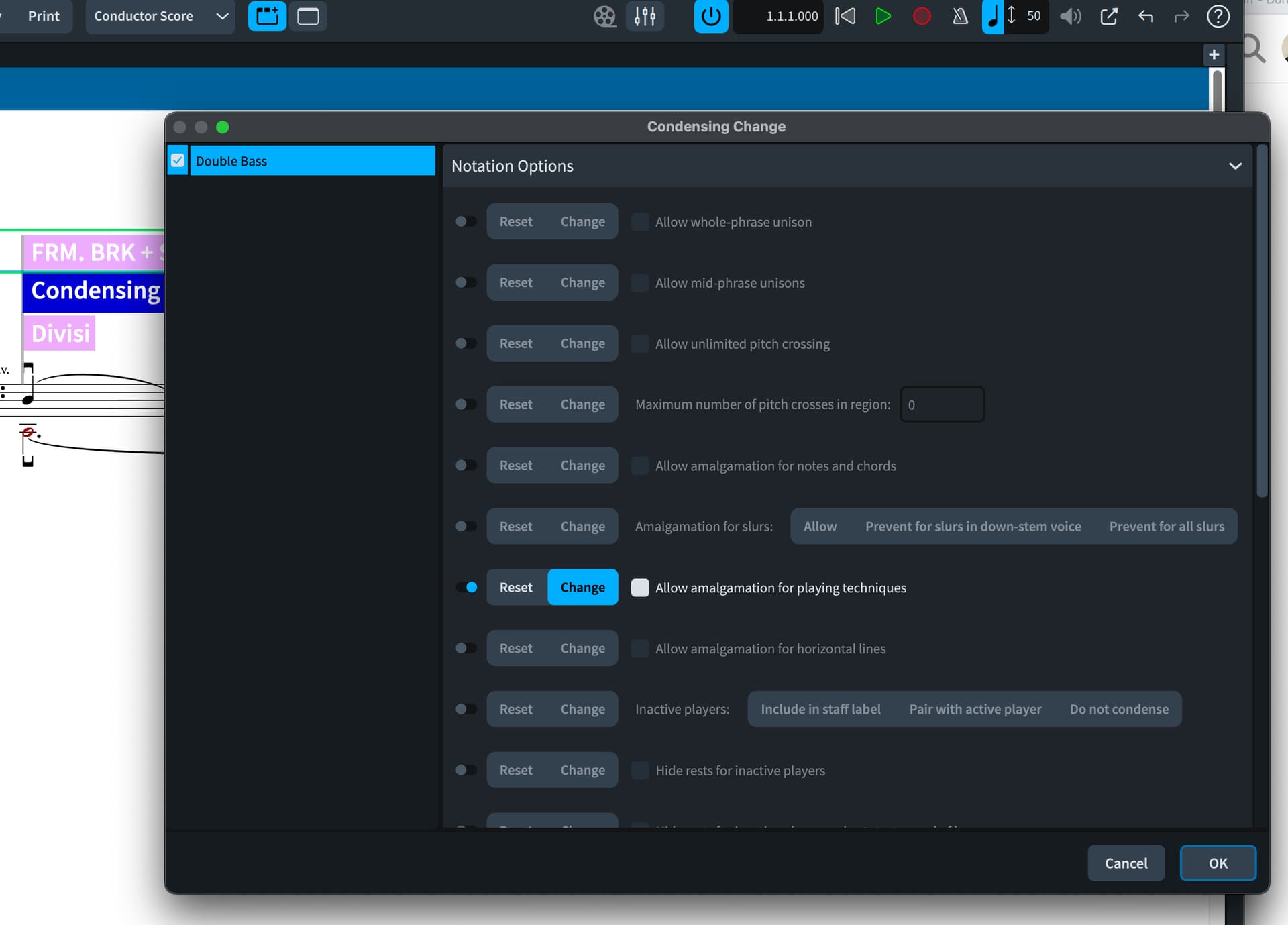Click Divisi signpost in score
Screen dimensions: 1288x925
[60, 333]
